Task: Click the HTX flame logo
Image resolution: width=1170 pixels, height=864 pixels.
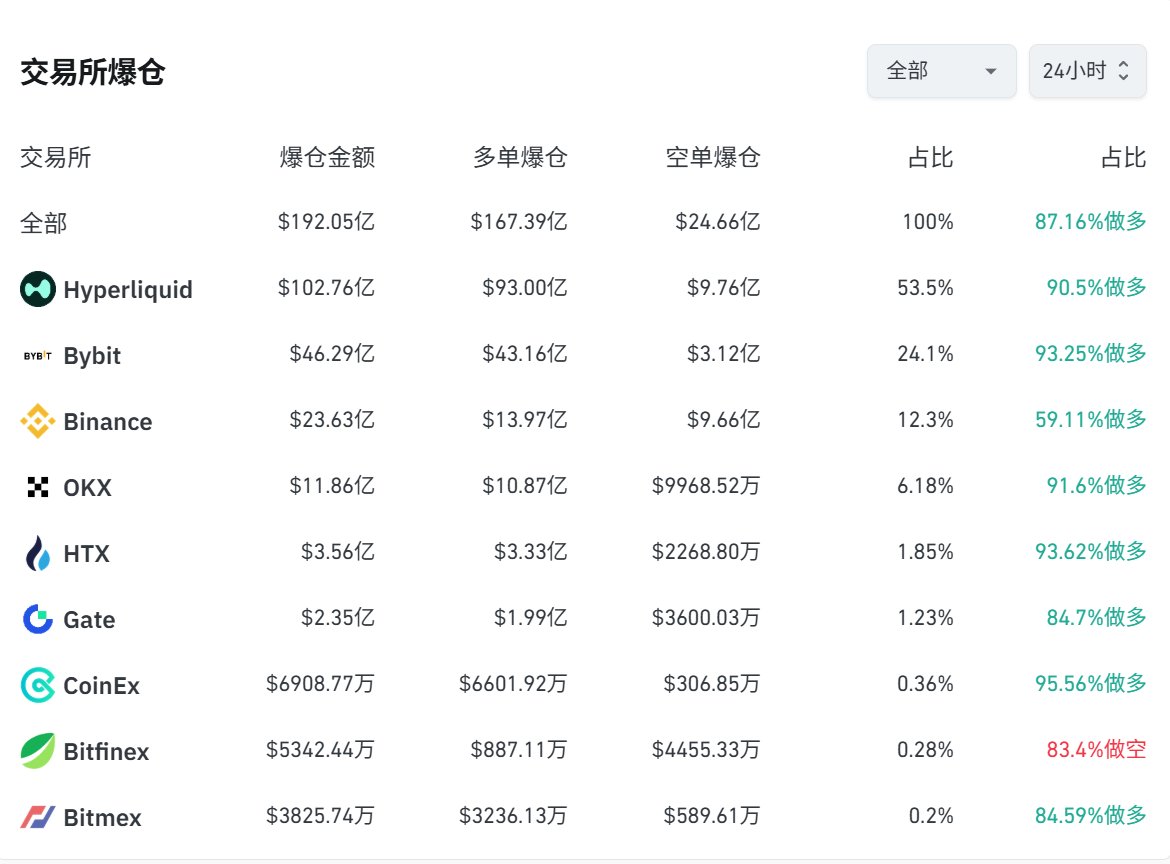Action: point(38,553)
